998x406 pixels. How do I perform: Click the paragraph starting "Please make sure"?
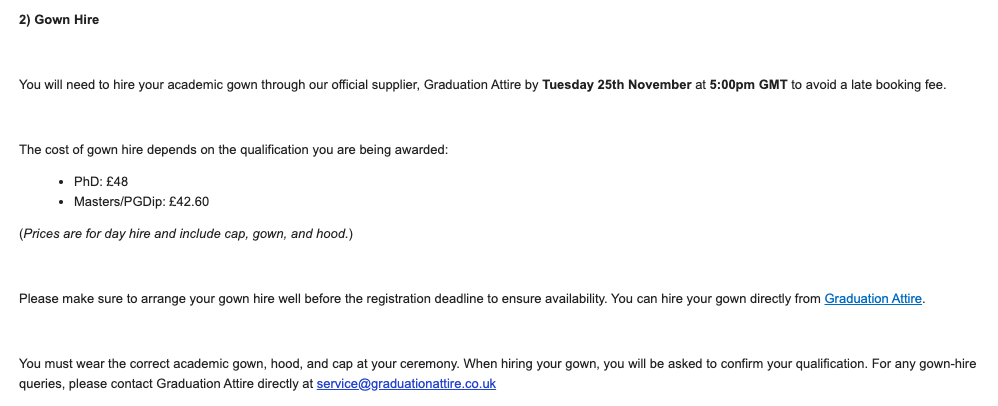tap(300, 298)
